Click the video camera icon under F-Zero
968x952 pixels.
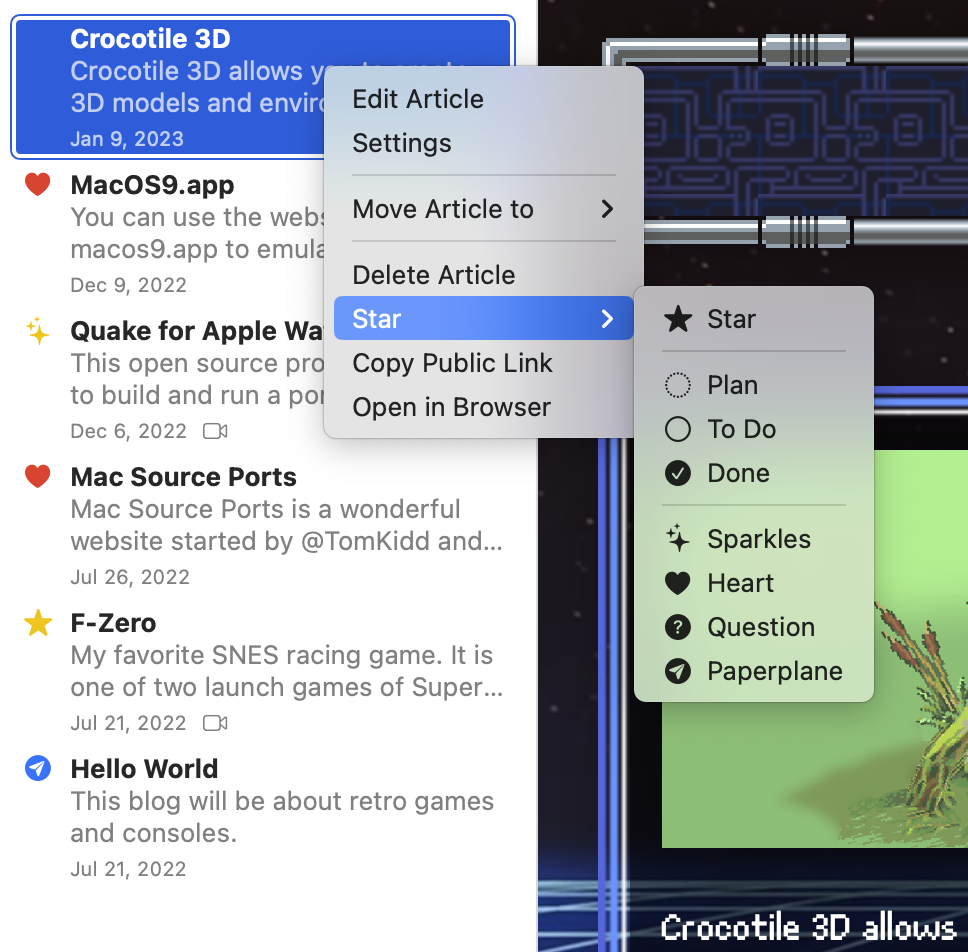215,723
